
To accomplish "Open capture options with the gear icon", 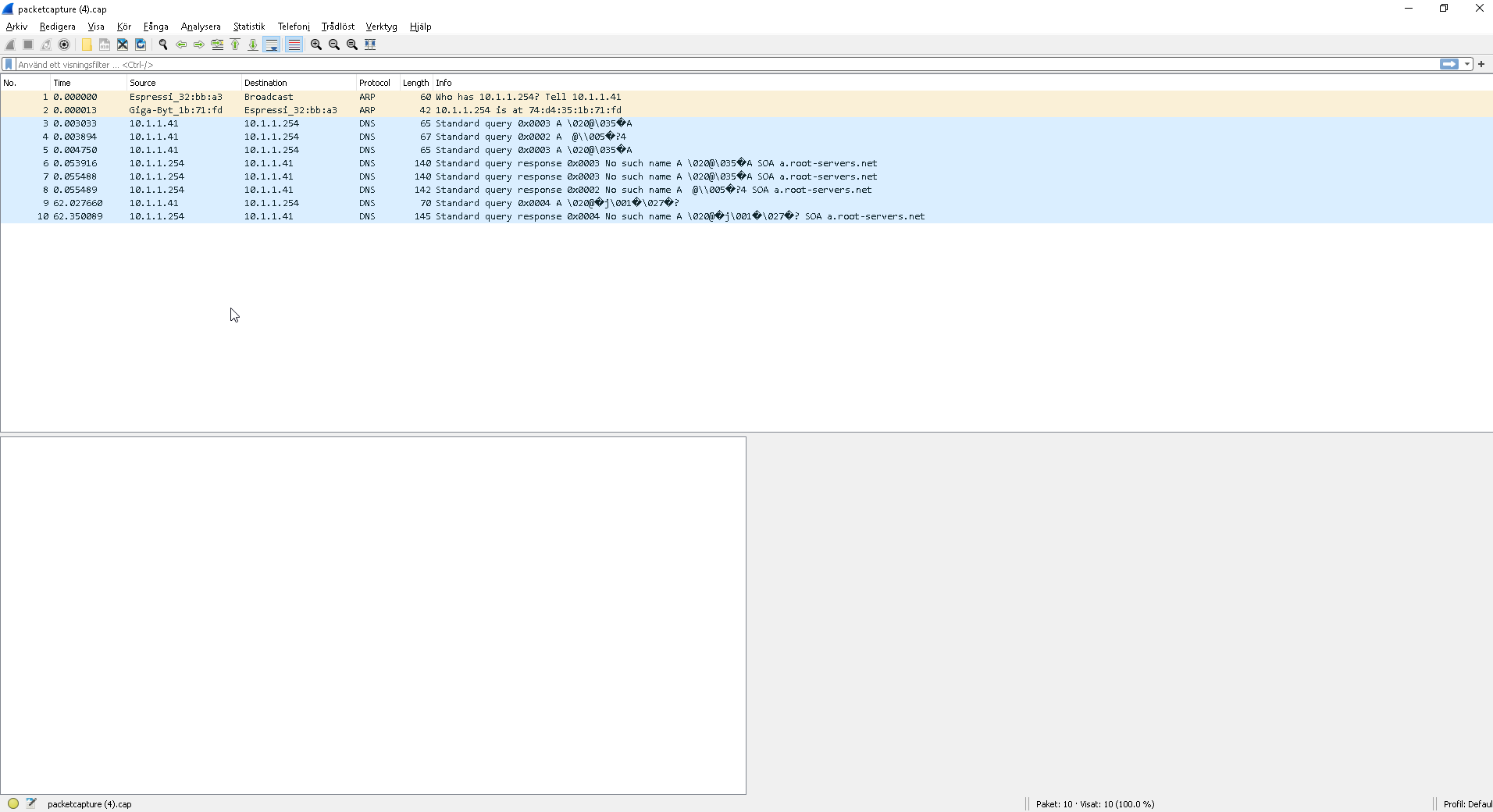I will (x=64, y=45).
